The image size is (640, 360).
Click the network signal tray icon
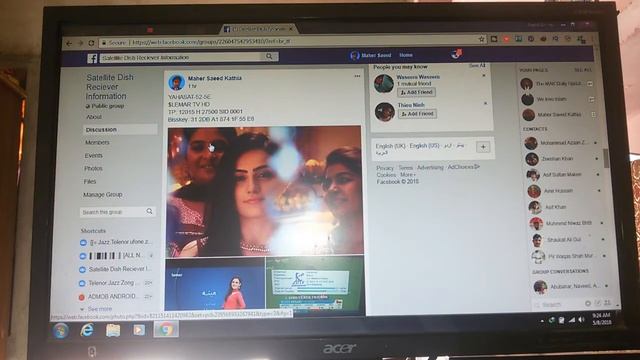click(572, 320)
